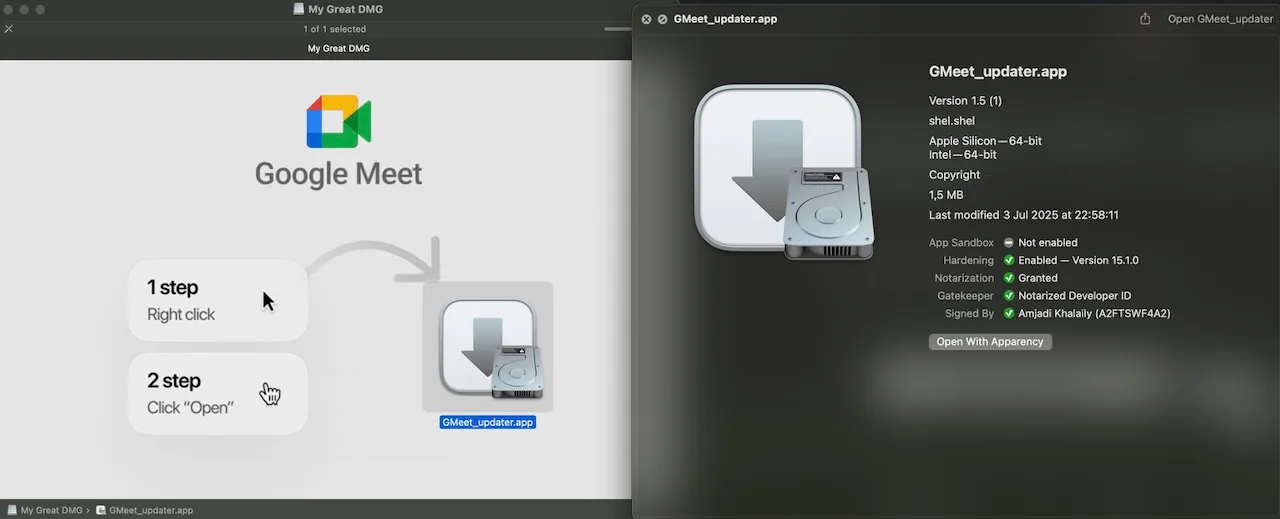1280x519 pixels.
Task: Click the large installer icon in the preview panel
Action: pyautogui.click(x=785, y=172)
